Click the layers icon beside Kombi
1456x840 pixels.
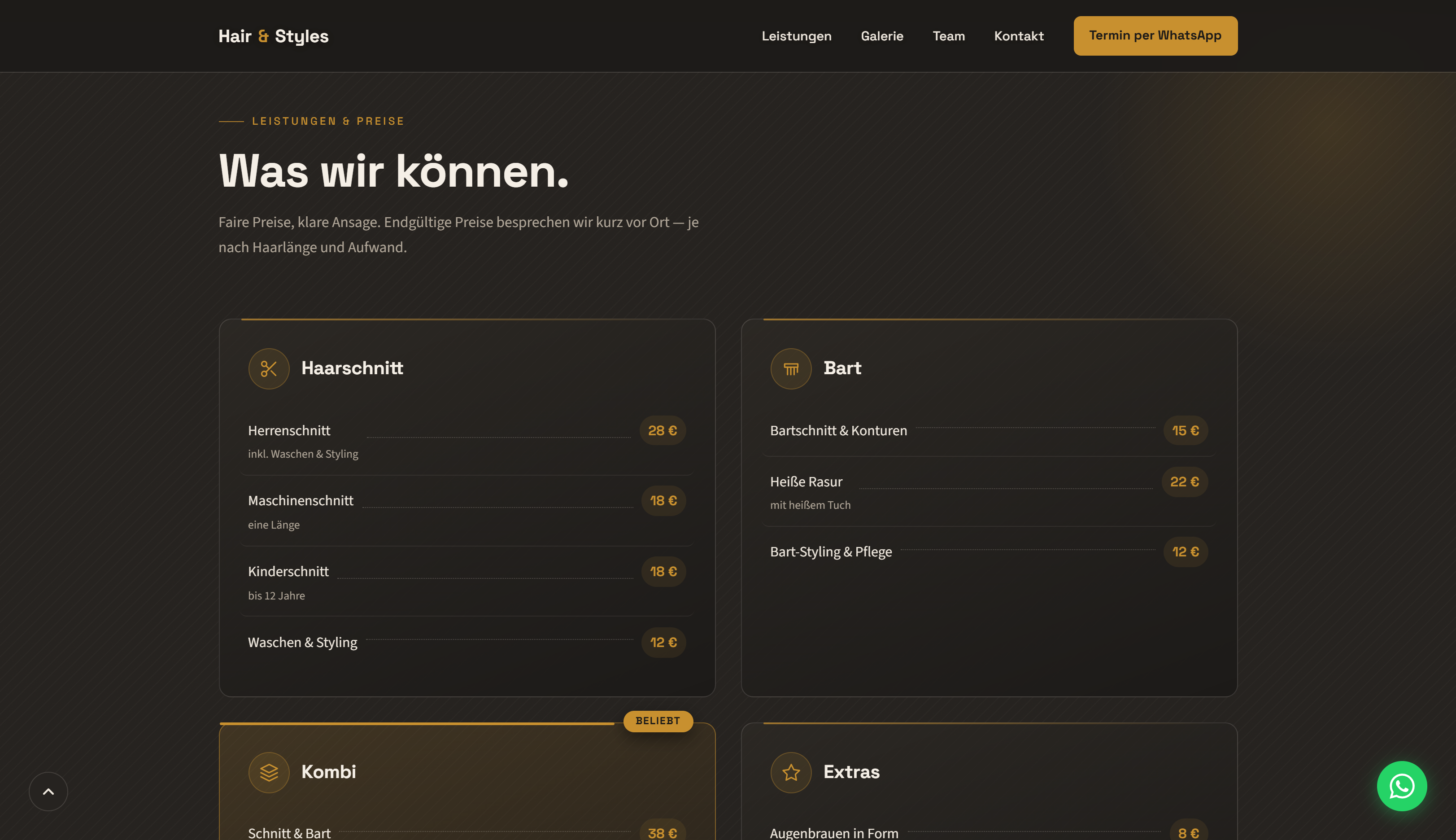(269, 772)
